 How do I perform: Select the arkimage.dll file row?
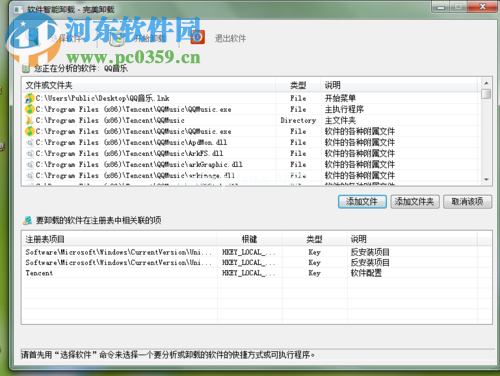[x=252, y=175]
